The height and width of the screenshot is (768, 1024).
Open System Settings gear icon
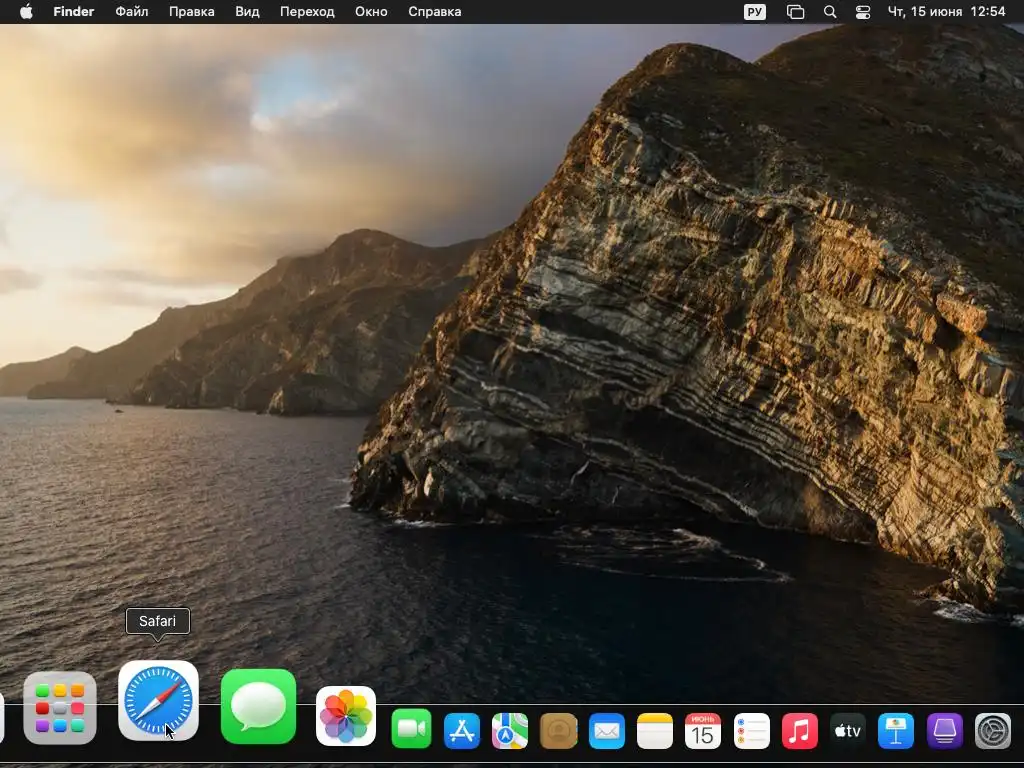(993, 731)
